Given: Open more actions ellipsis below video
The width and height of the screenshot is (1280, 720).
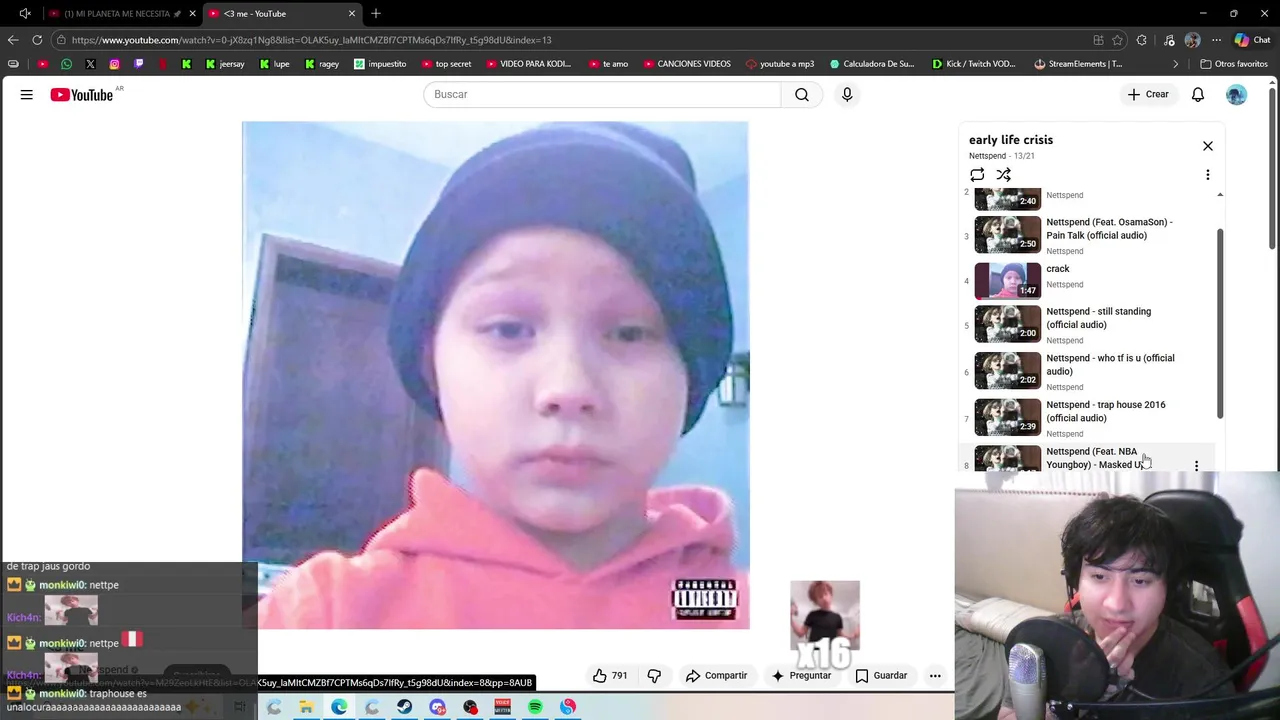Looking at the screenshot, I should click(935, 676).
